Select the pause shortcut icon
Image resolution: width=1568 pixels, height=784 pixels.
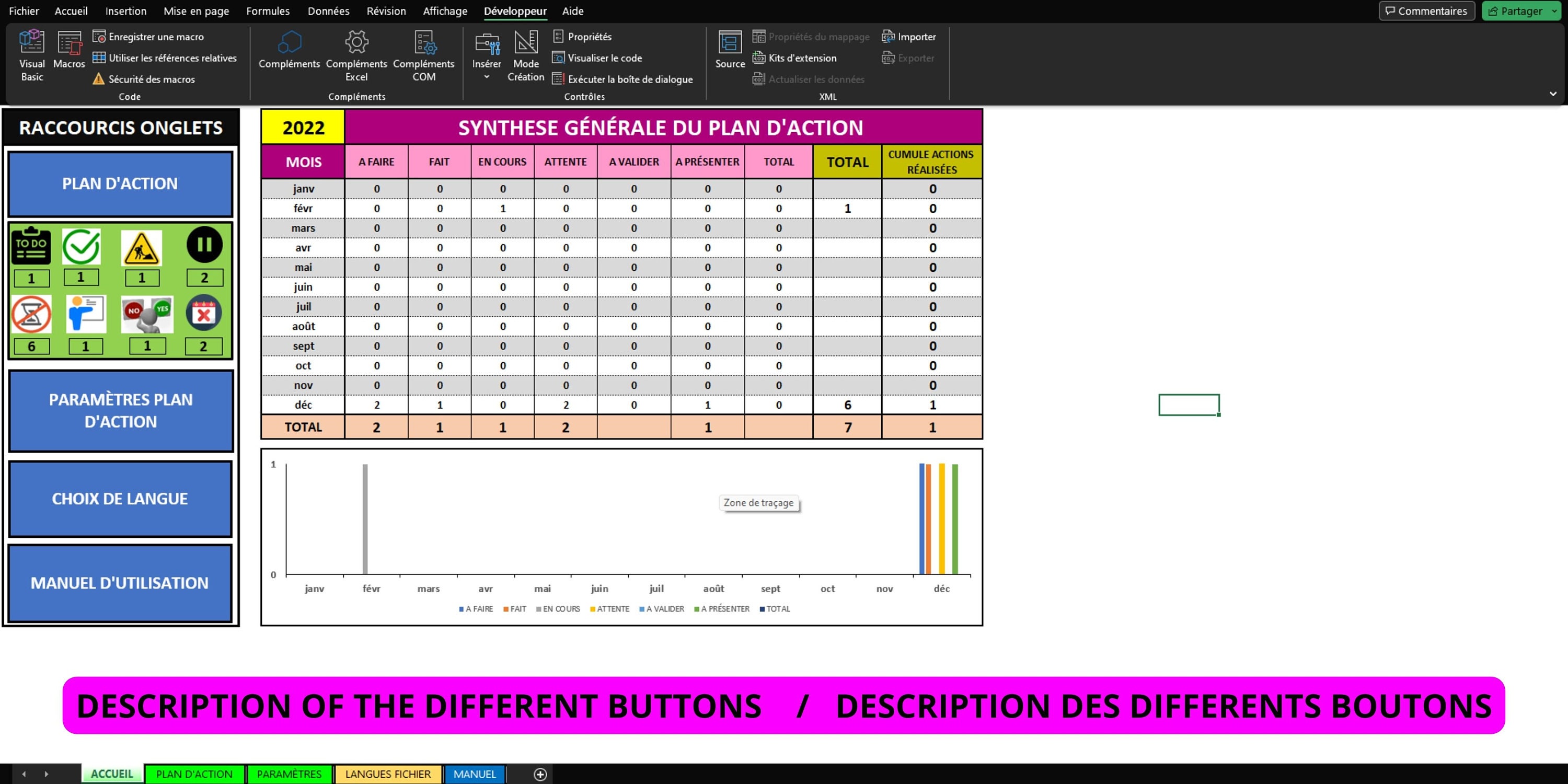[x=204, y=246]
